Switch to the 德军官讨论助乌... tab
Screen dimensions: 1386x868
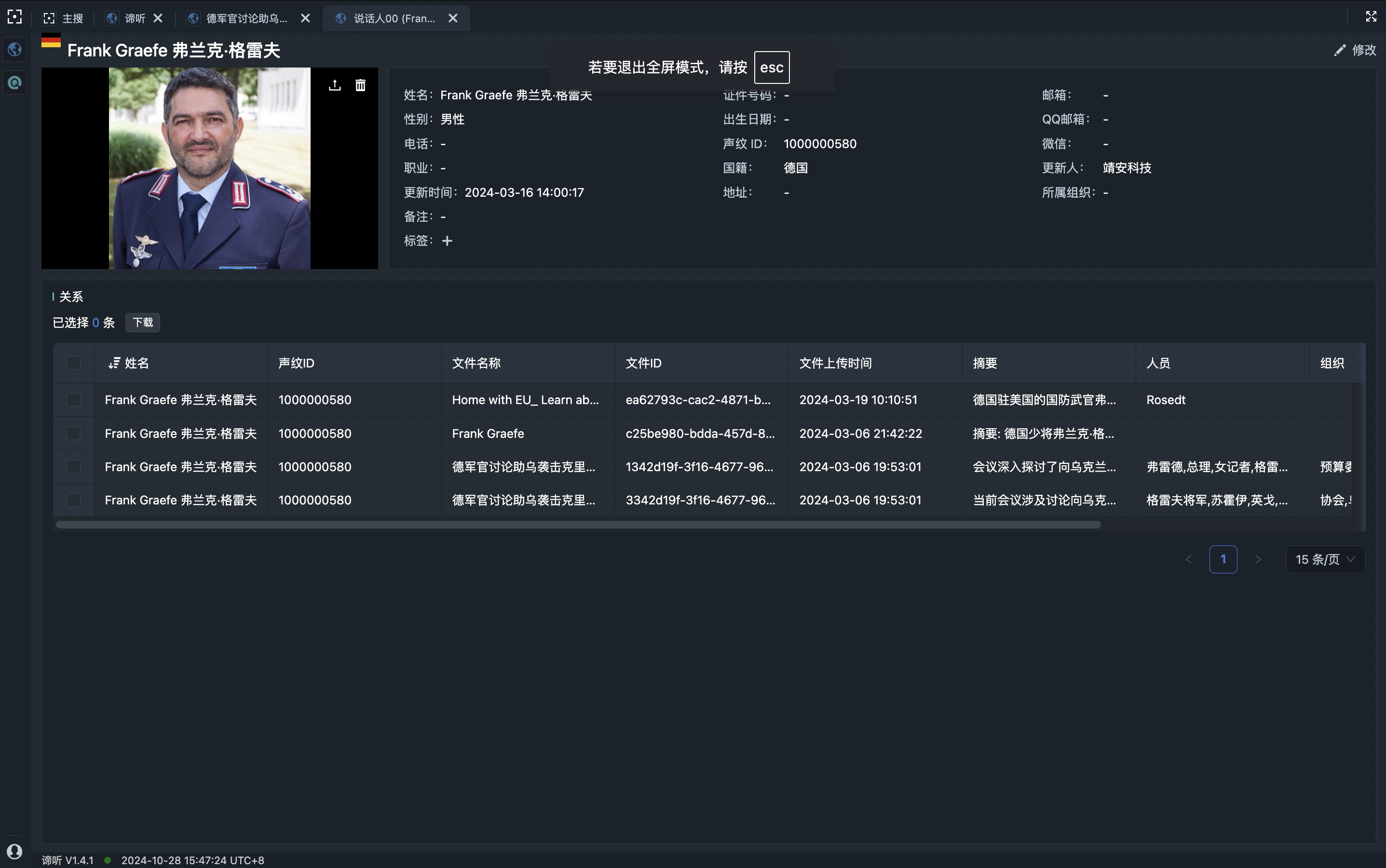(246, 18)
